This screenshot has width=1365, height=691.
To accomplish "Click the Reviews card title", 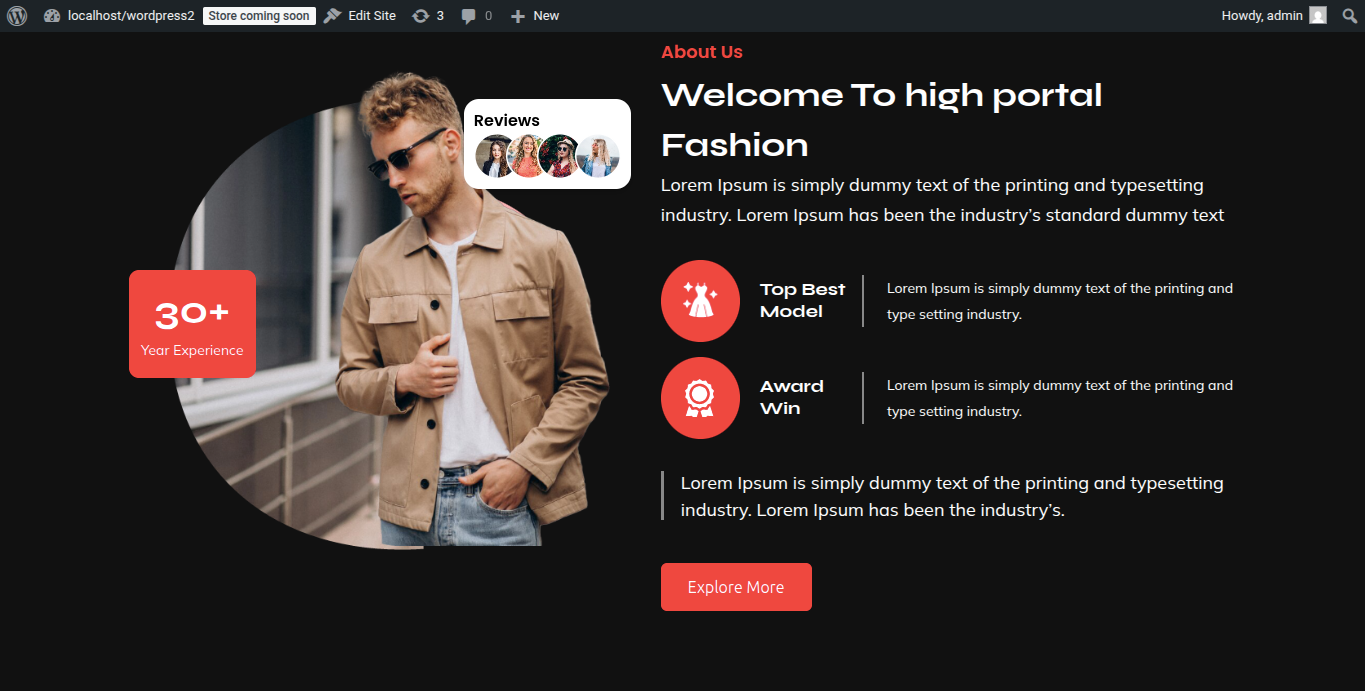I will (507, 120).
